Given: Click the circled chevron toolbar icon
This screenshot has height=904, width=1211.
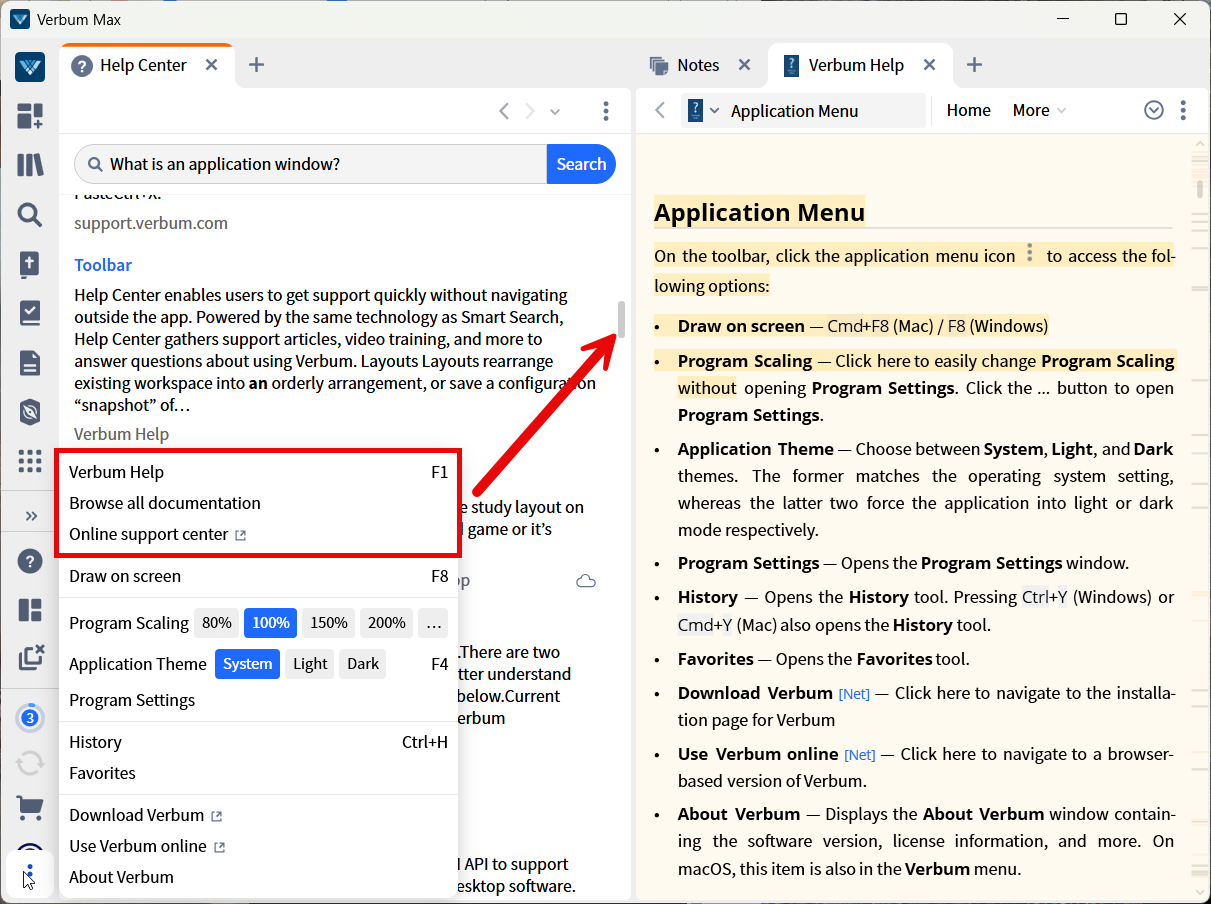Looking at the screenshot, I should (x=1154, y=110).
